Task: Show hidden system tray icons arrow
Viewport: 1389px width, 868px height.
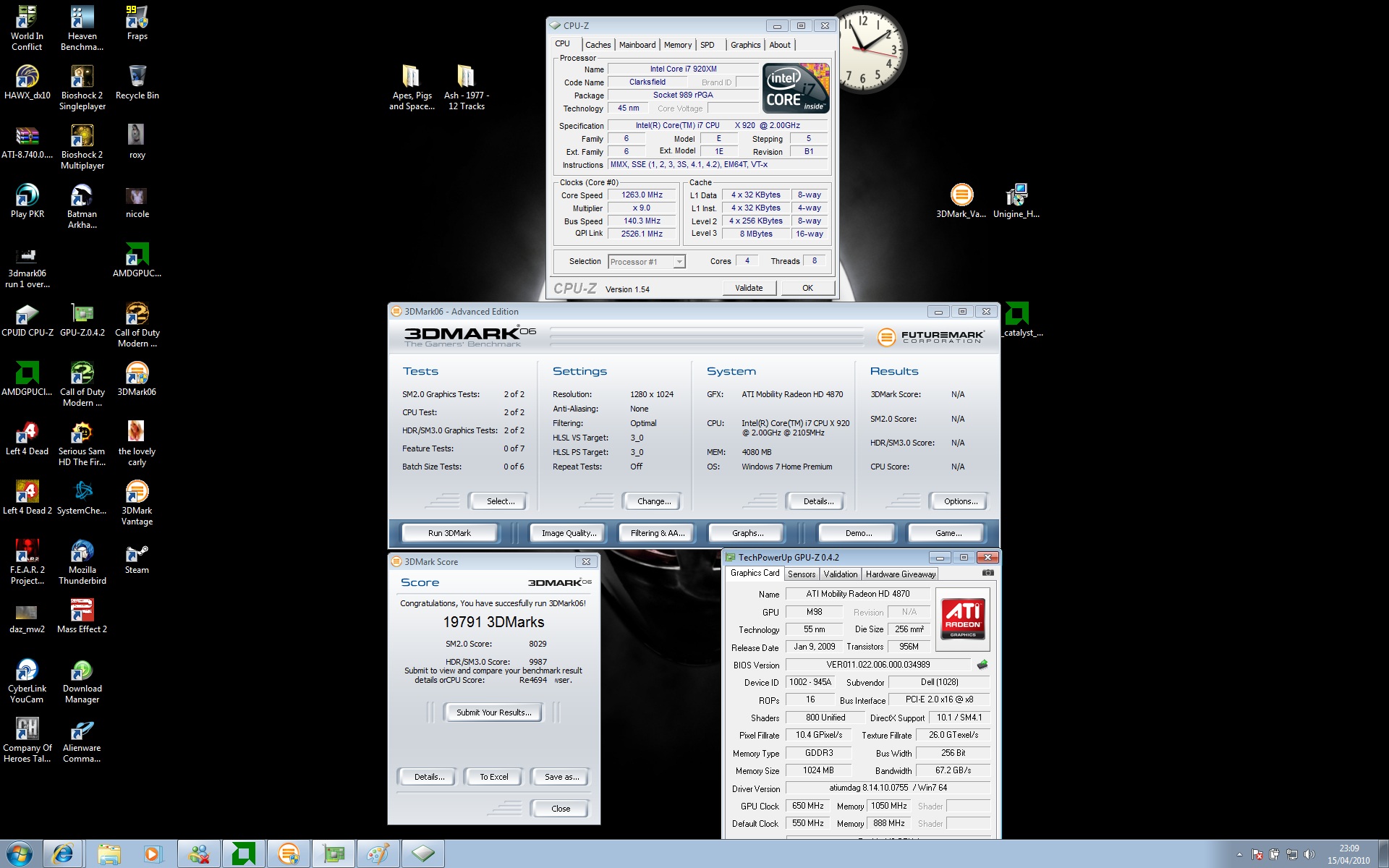Action: [x=1239, y=854]
